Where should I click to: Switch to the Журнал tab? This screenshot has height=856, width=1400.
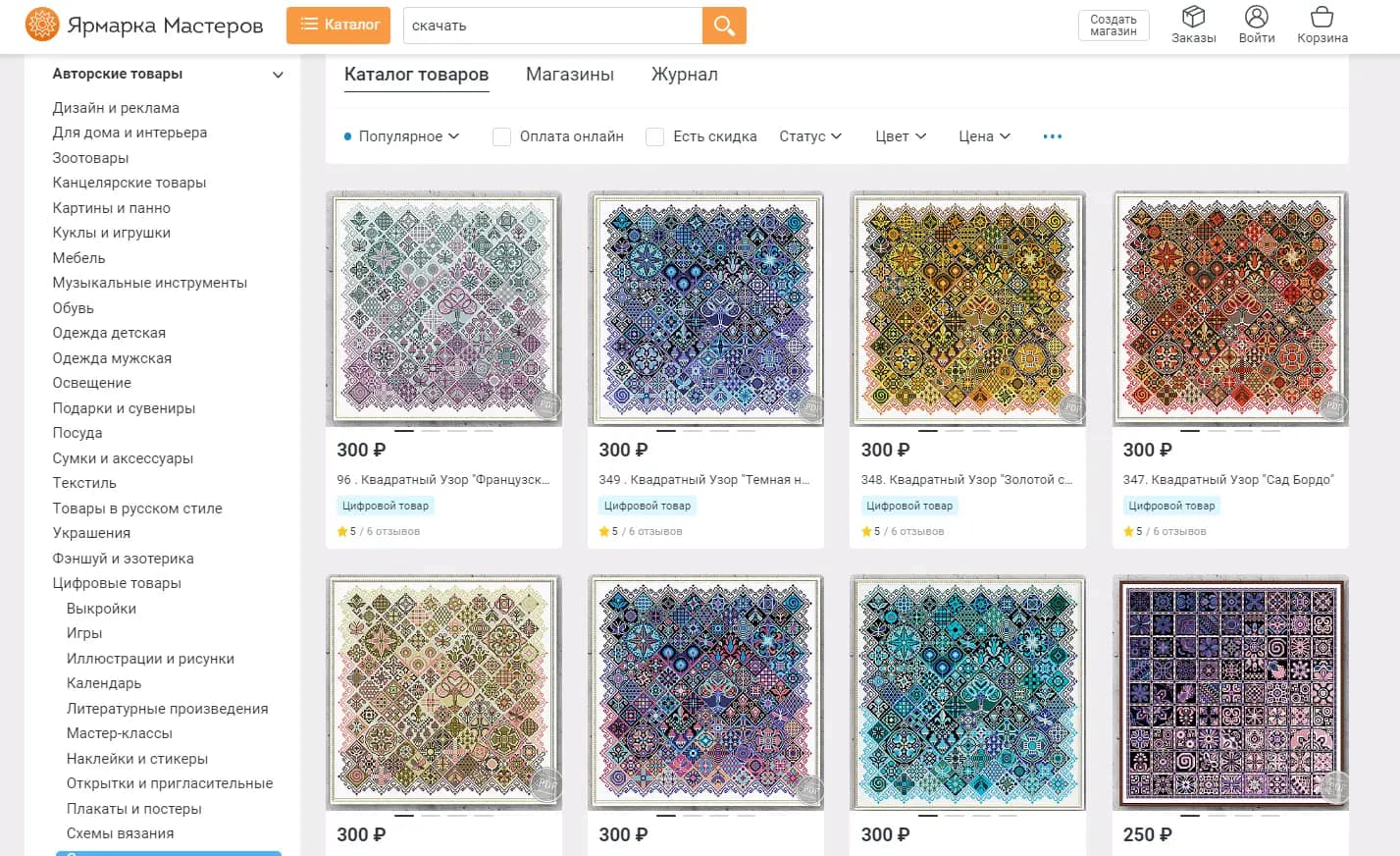point(684,75)
